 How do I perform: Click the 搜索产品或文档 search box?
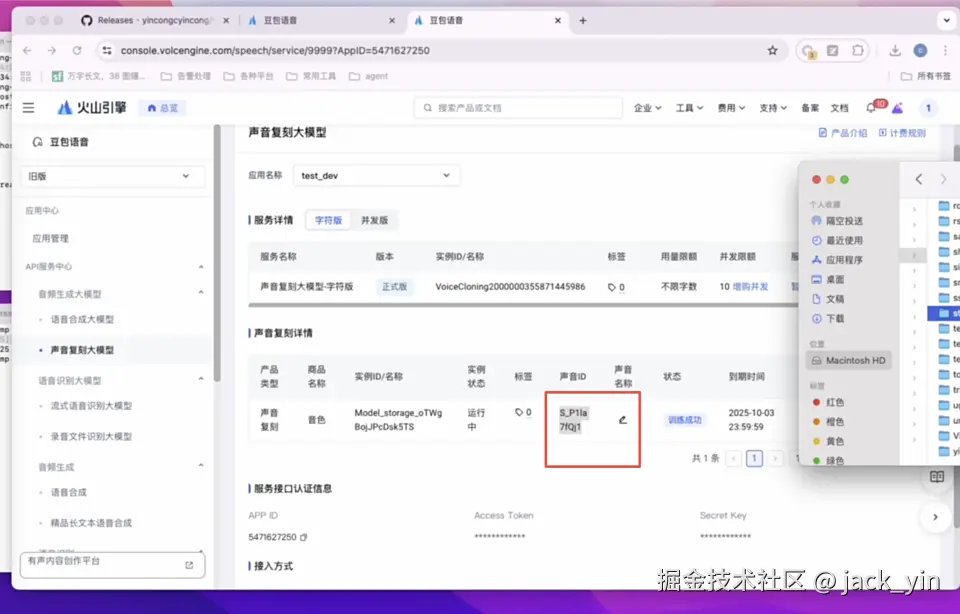(518, 108)
